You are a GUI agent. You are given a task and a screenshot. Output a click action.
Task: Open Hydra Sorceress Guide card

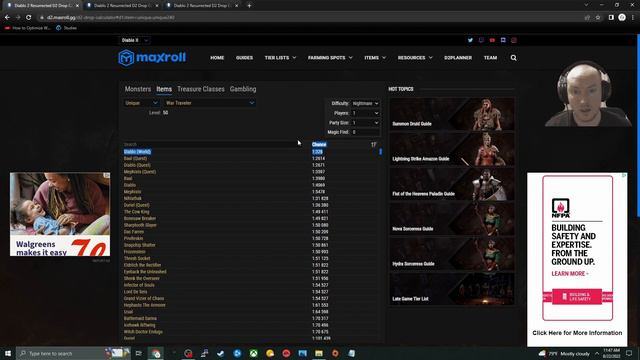tap(452, 254)
